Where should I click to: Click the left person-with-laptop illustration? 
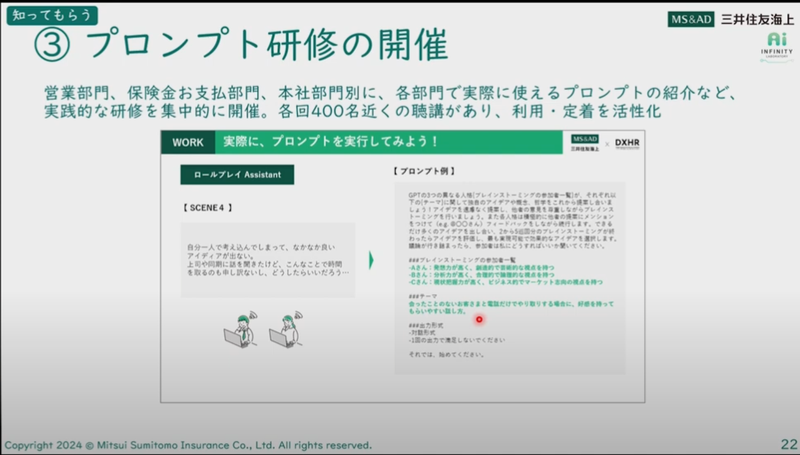241,330
